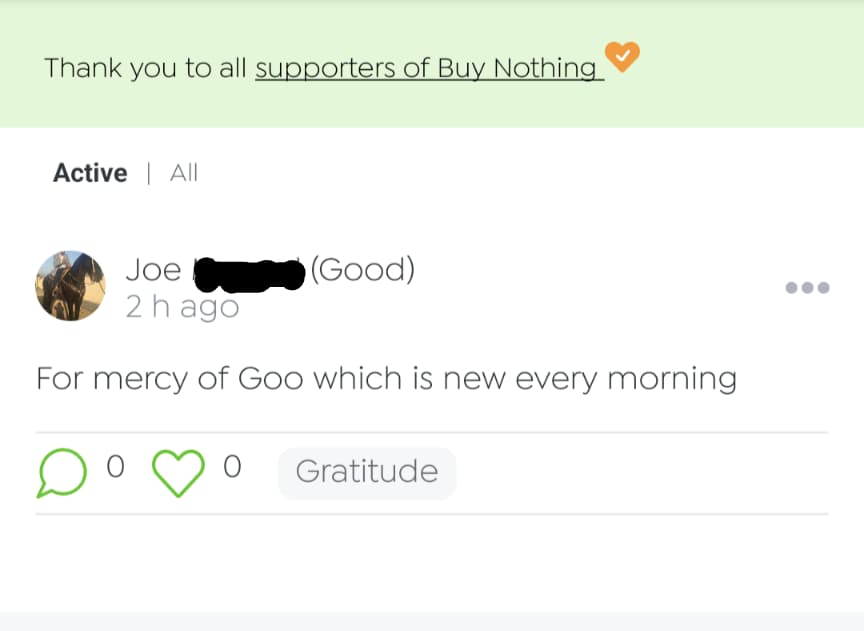
Task: Click the 2 h ago timestamp
Action: pos(182,307)
